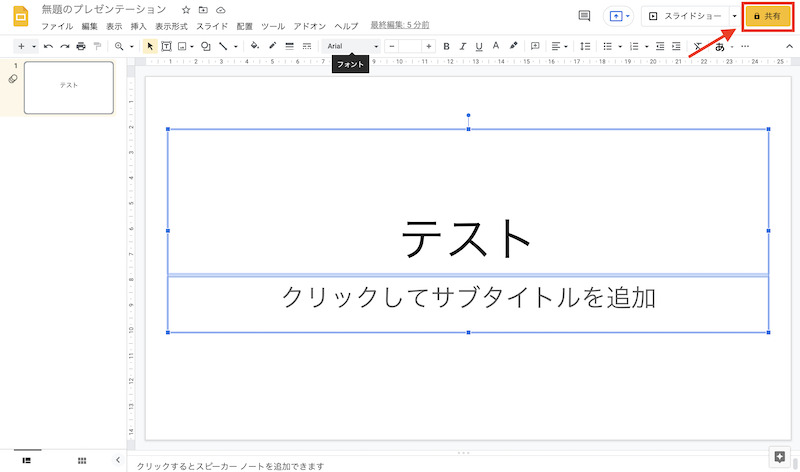Start presentation with スライドショー button
This screenshot has width=800, height=472.
click(685, 16)
